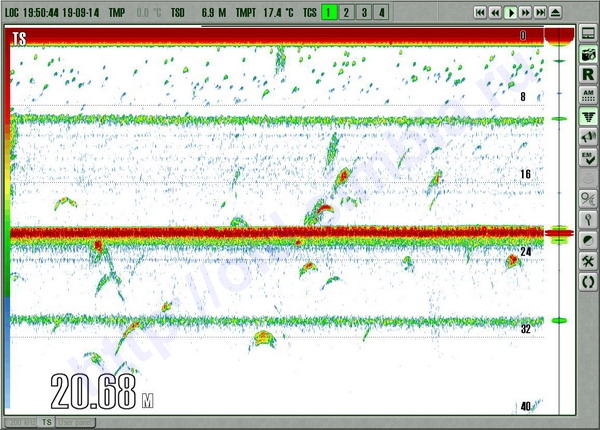Click the loudspeaker alarm icon
Image resolution: width=600 pixels, height=430 pixels.
tap(589, 137)
